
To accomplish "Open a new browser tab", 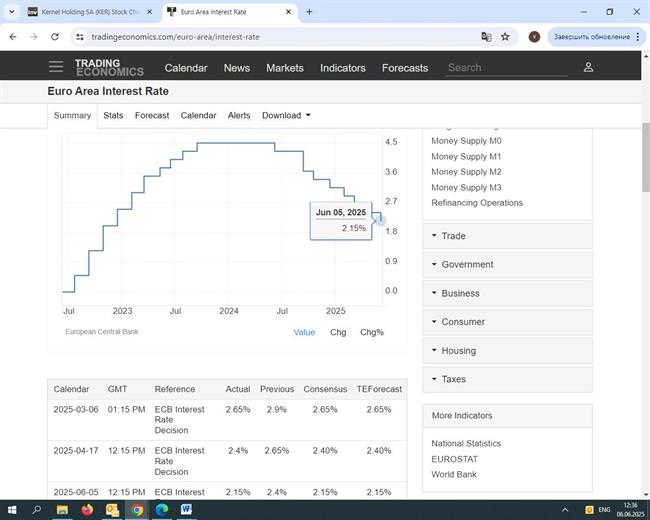I will click(309, 12).
